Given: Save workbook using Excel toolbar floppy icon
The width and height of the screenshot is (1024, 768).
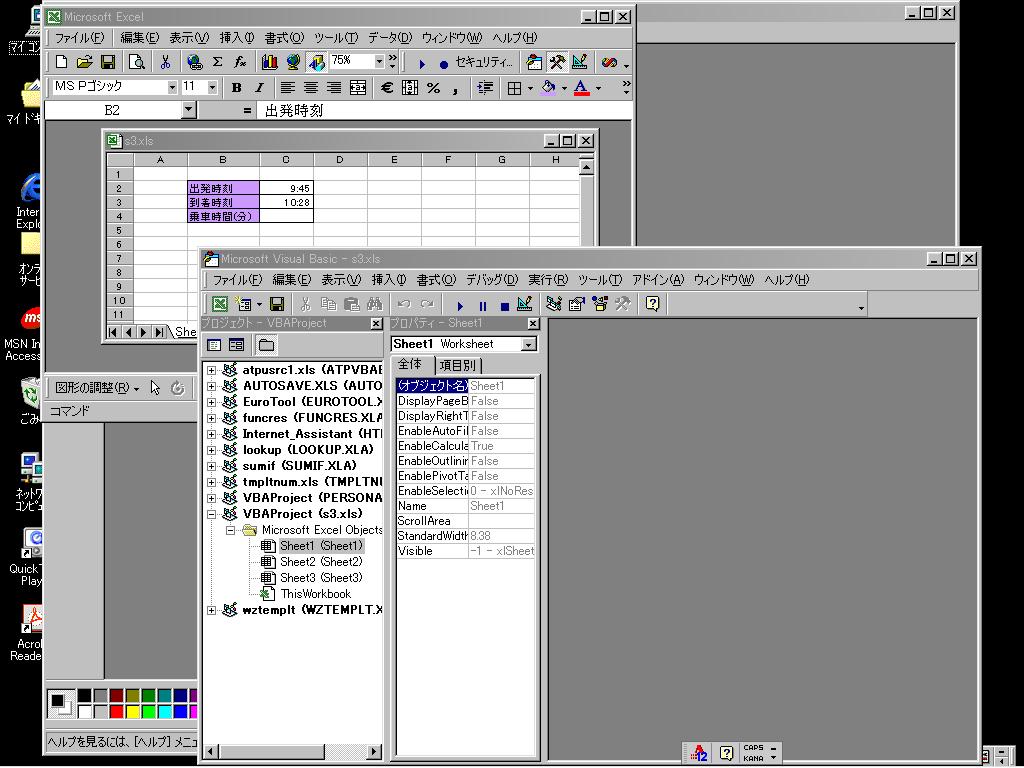Looking at the screenshot, I should point(108,62).
